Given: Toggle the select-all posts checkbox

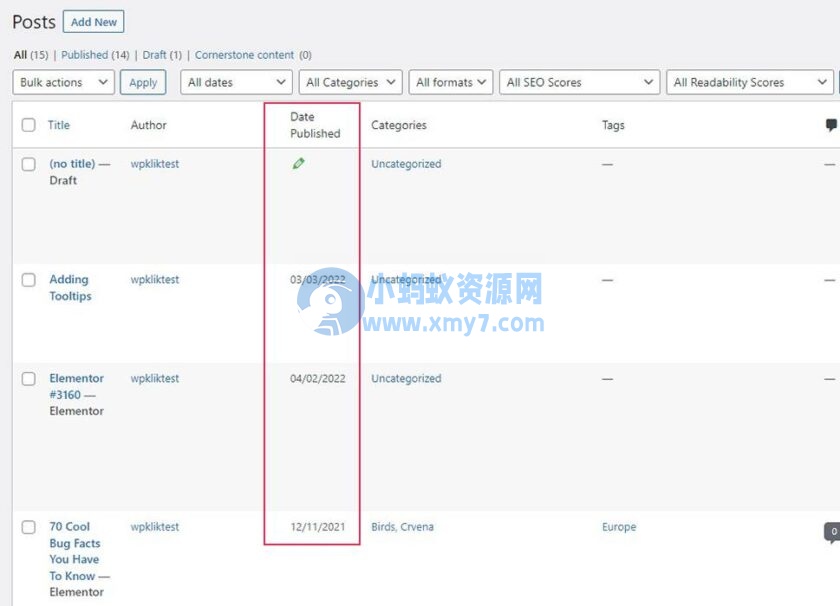Looking at the screenshot, I should (x=28, y=124).
